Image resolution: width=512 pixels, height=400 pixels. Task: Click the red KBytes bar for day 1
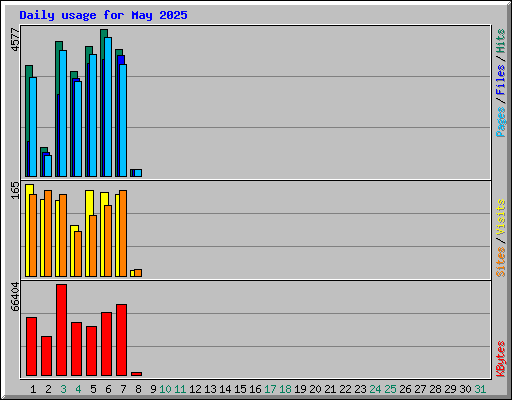coord(31,347)
